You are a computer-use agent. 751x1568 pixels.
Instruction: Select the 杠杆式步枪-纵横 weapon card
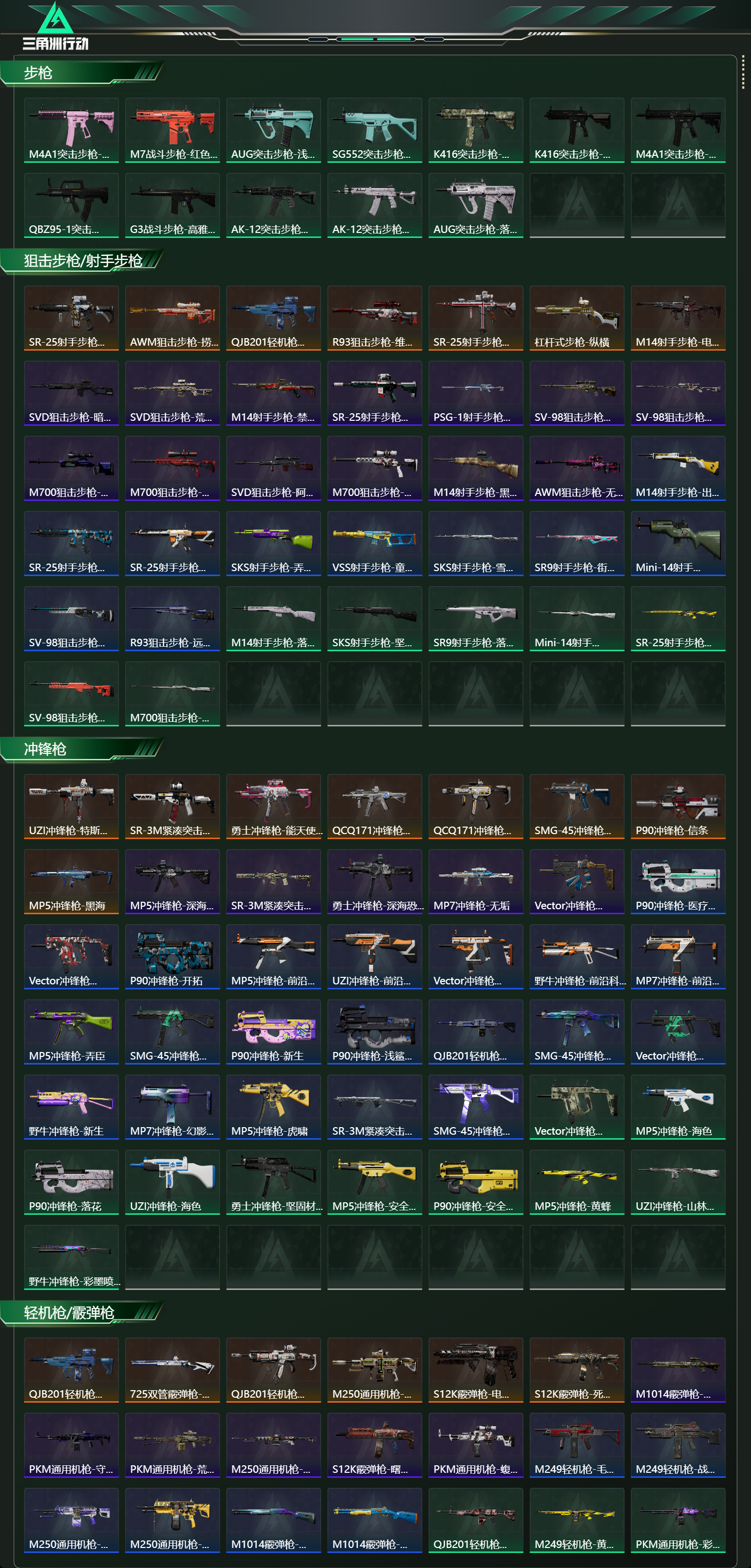coord(577,318)
